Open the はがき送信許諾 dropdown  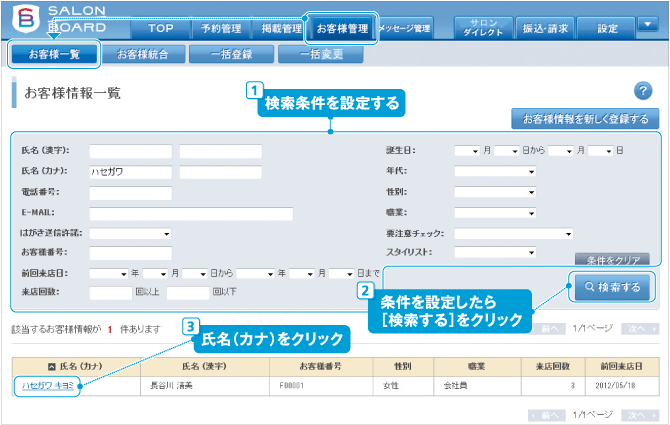[130, 233]
